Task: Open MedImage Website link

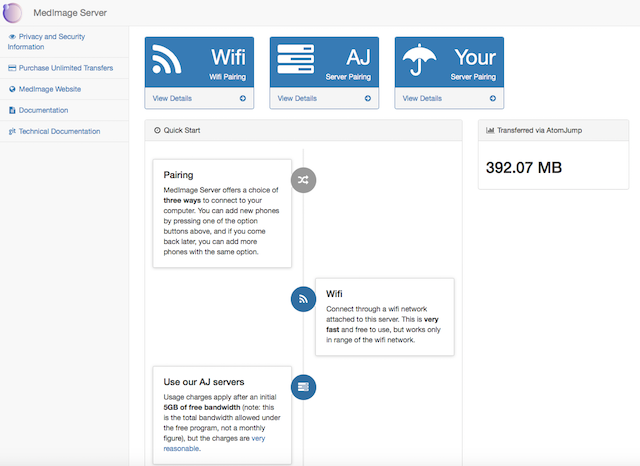Action: click(50, 89)
